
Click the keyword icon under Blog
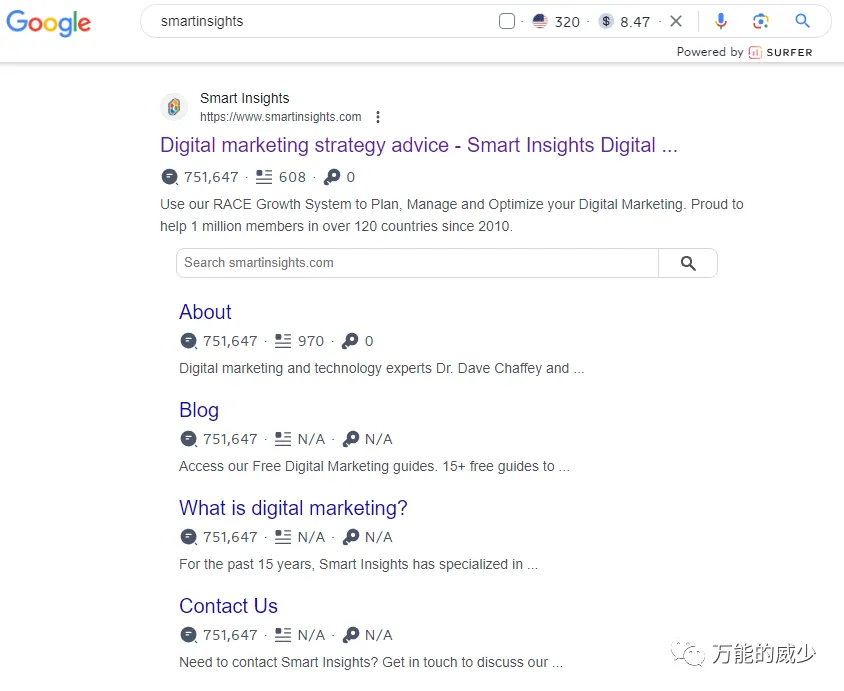(351, 439)
